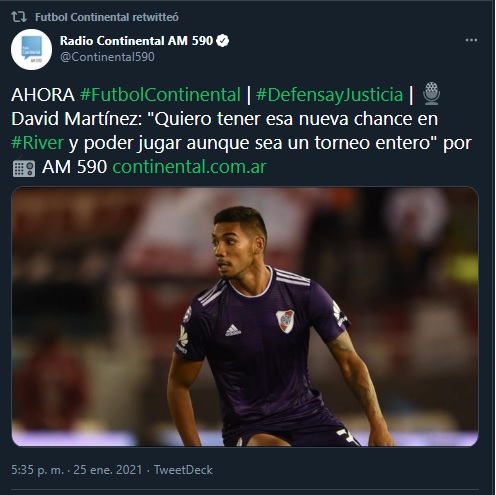Open the three-dot tweet options menu
496x495 pixels.
click(471, 40)
